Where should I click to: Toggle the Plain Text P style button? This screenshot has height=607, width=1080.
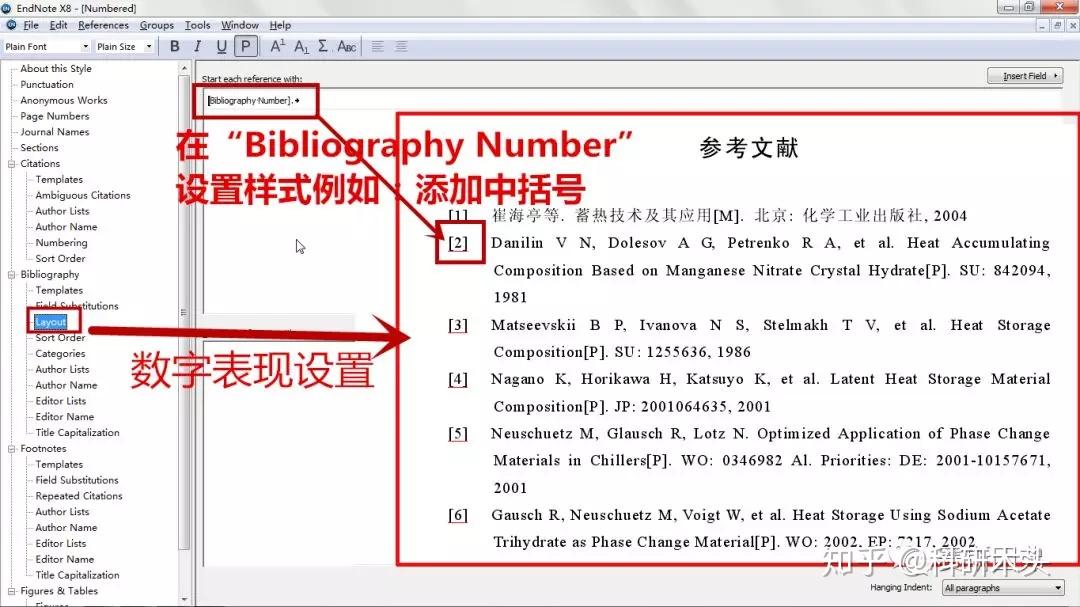tap(245, 46)
